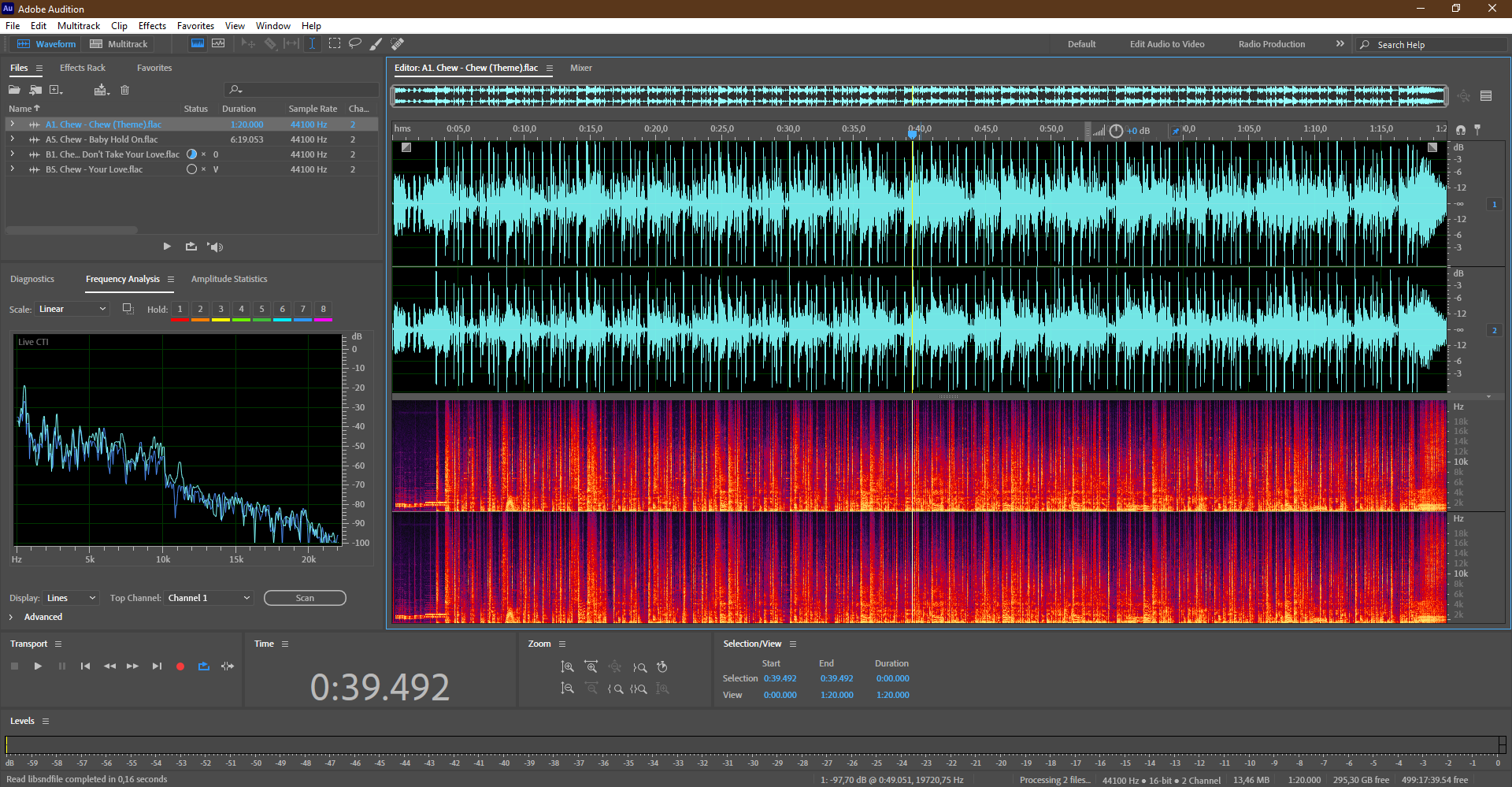Select the Paintbrush Selection tool
This screenshot has width=1512, height=787.
click(x=376, y=44)
